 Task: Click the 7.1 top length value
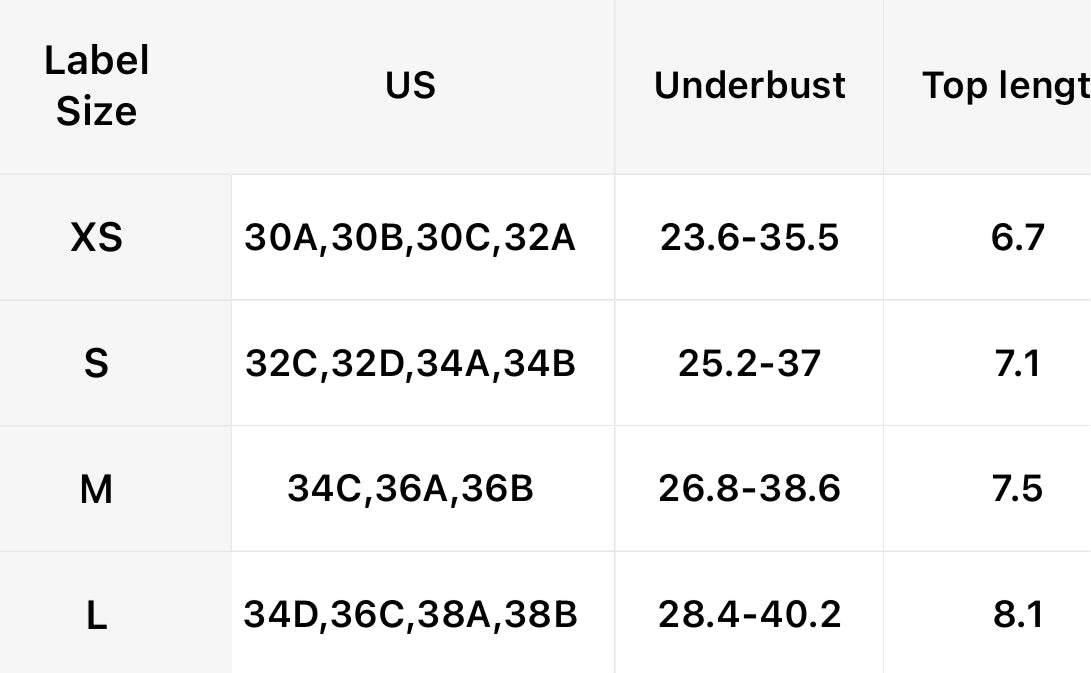pyautogui.click(x=1018, y=363)
